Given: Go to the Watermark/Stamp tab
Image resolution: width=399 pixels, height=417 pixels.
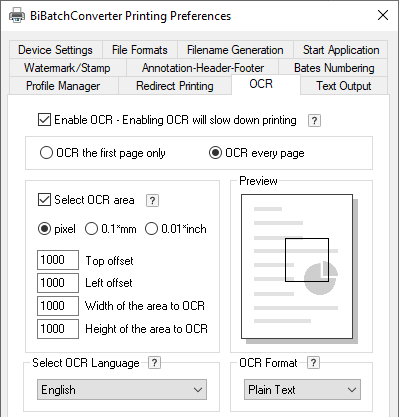Looking at the screenshot, I should click(x=67, y=68).
